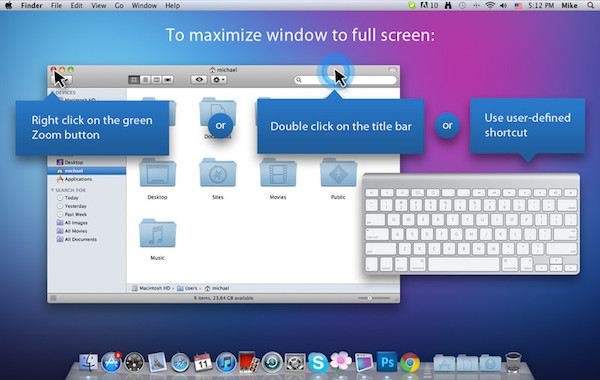
Task: Open the Mail stamp icon in Dock
Action: (157, 362)
